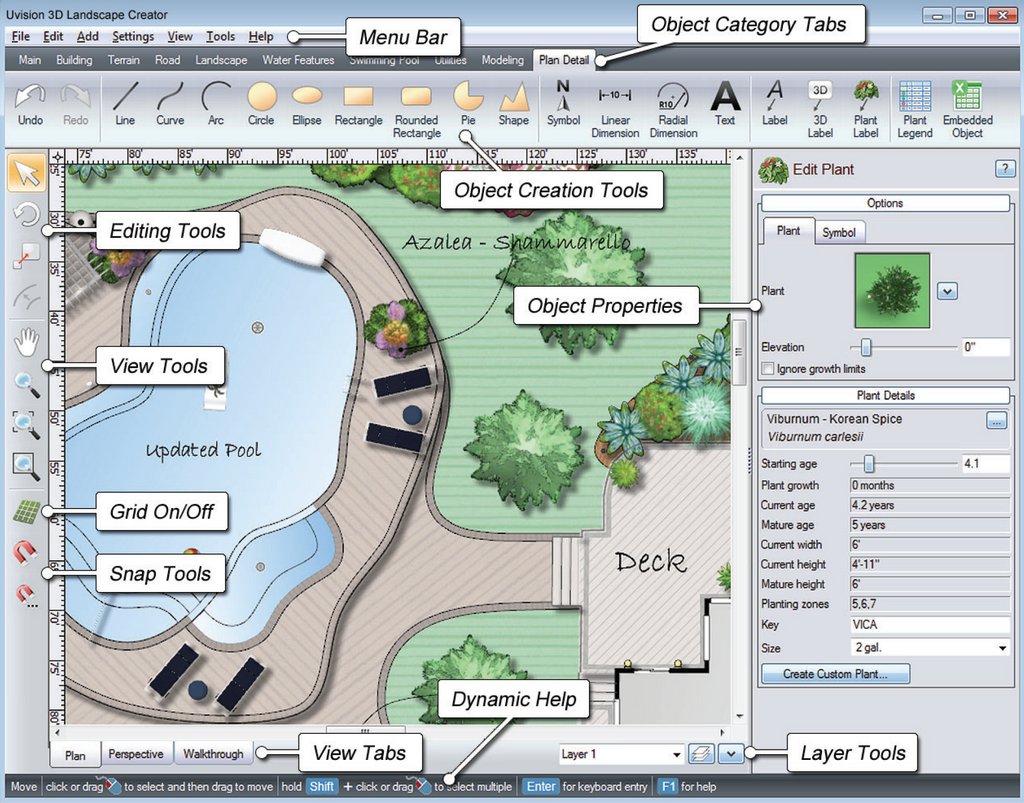Viewport: 1024px width, 803px height.
Task: Switch to the Perspective view tab
Action: (136, 754)
